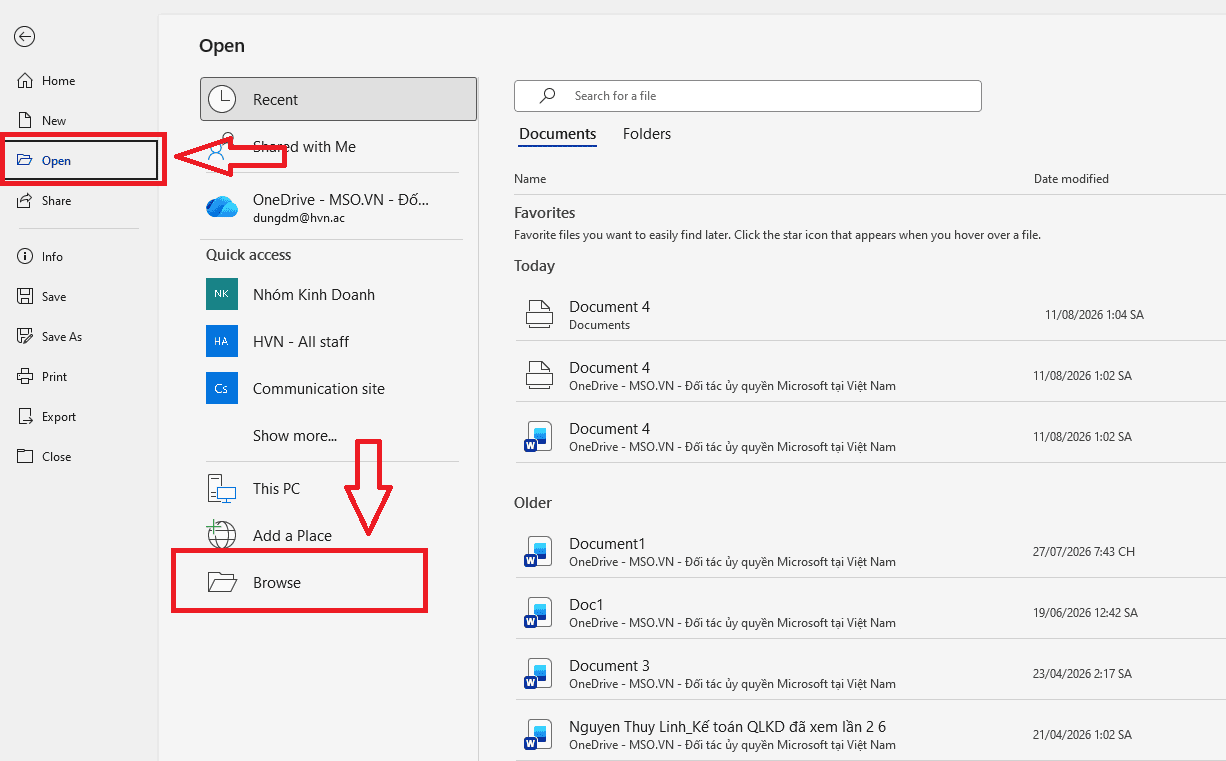Click the HA HVN All staff tile icon
The width and height of the screenshot is (1226, 761).
click(222, 341)
